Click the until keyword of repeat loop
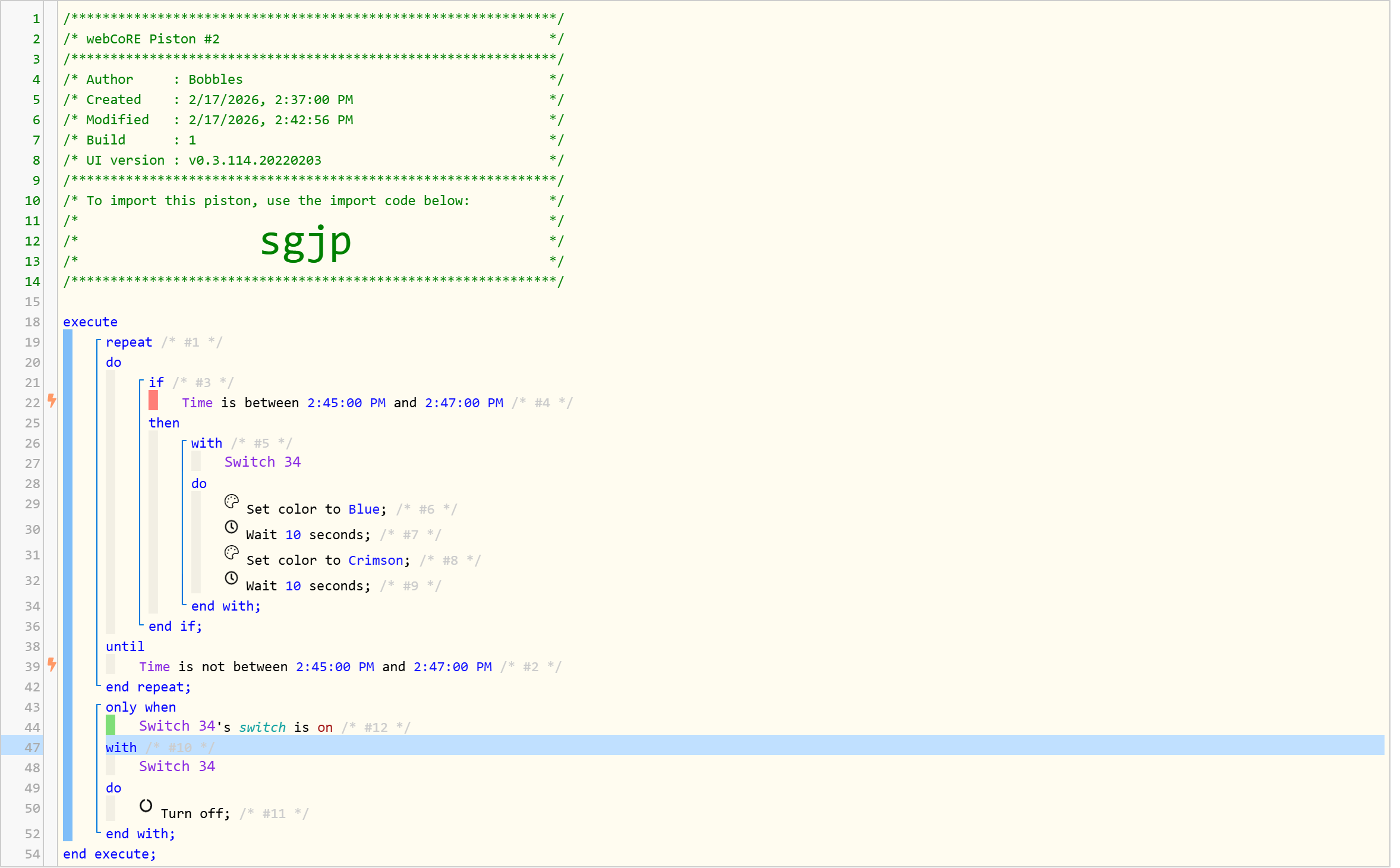Screen dimensions: 1400x868 click(125, 647)
